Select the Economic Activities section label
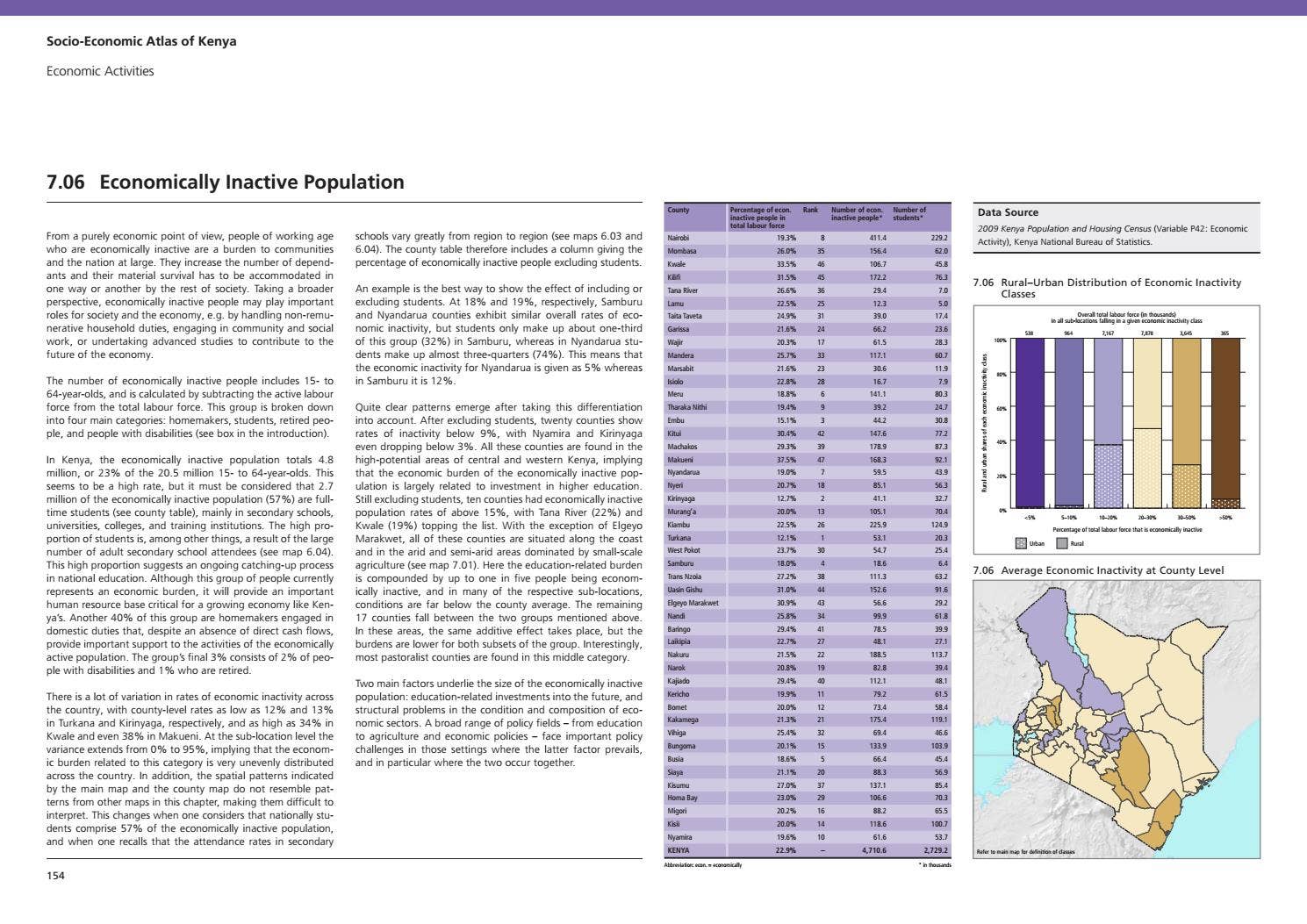Viewport: 1307px width, 924px height. pyautogui.click(x=100, y=71)
